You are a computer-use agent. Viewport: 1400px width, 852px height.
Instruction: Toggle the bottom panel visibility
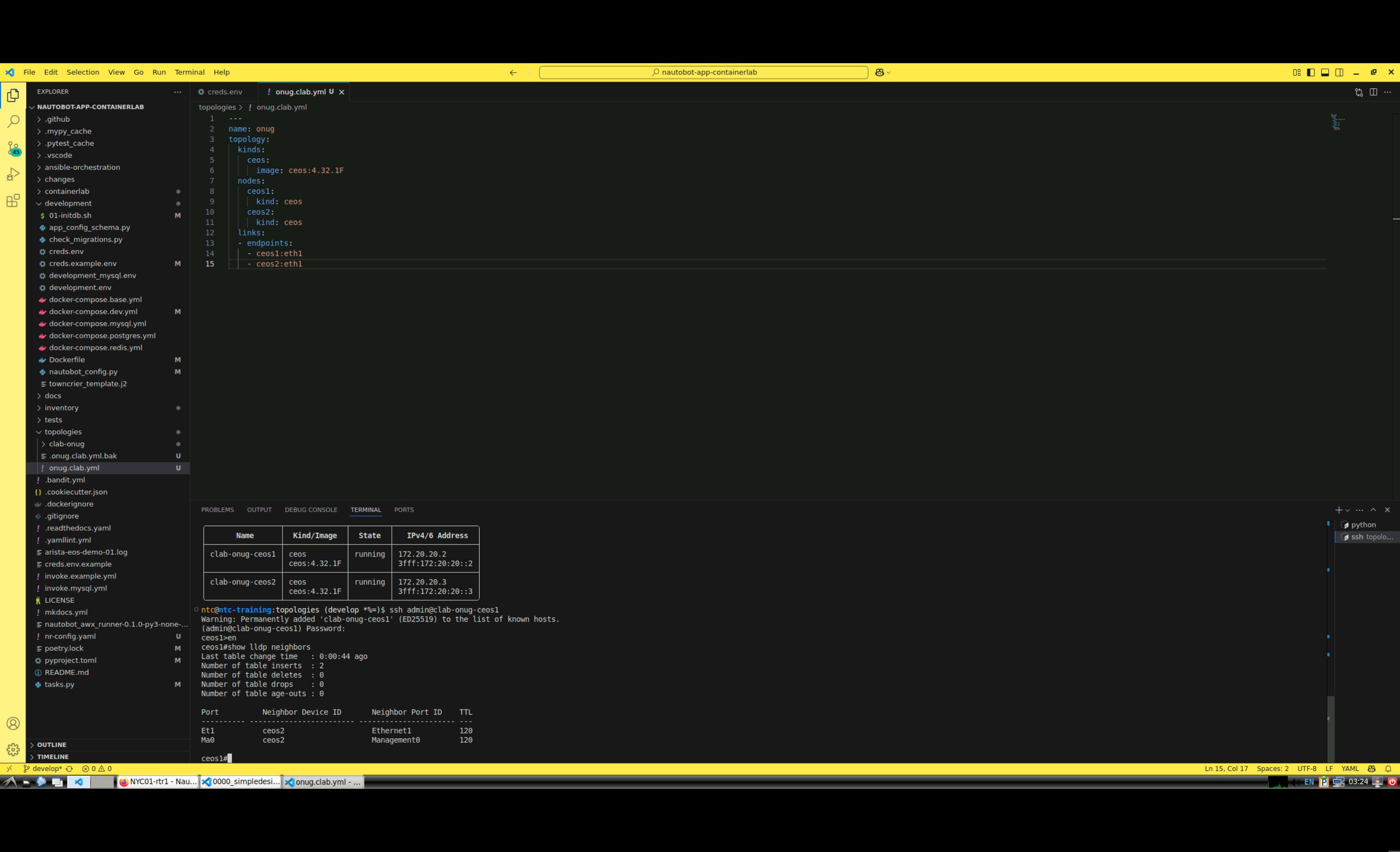(x=1325, y=72)
